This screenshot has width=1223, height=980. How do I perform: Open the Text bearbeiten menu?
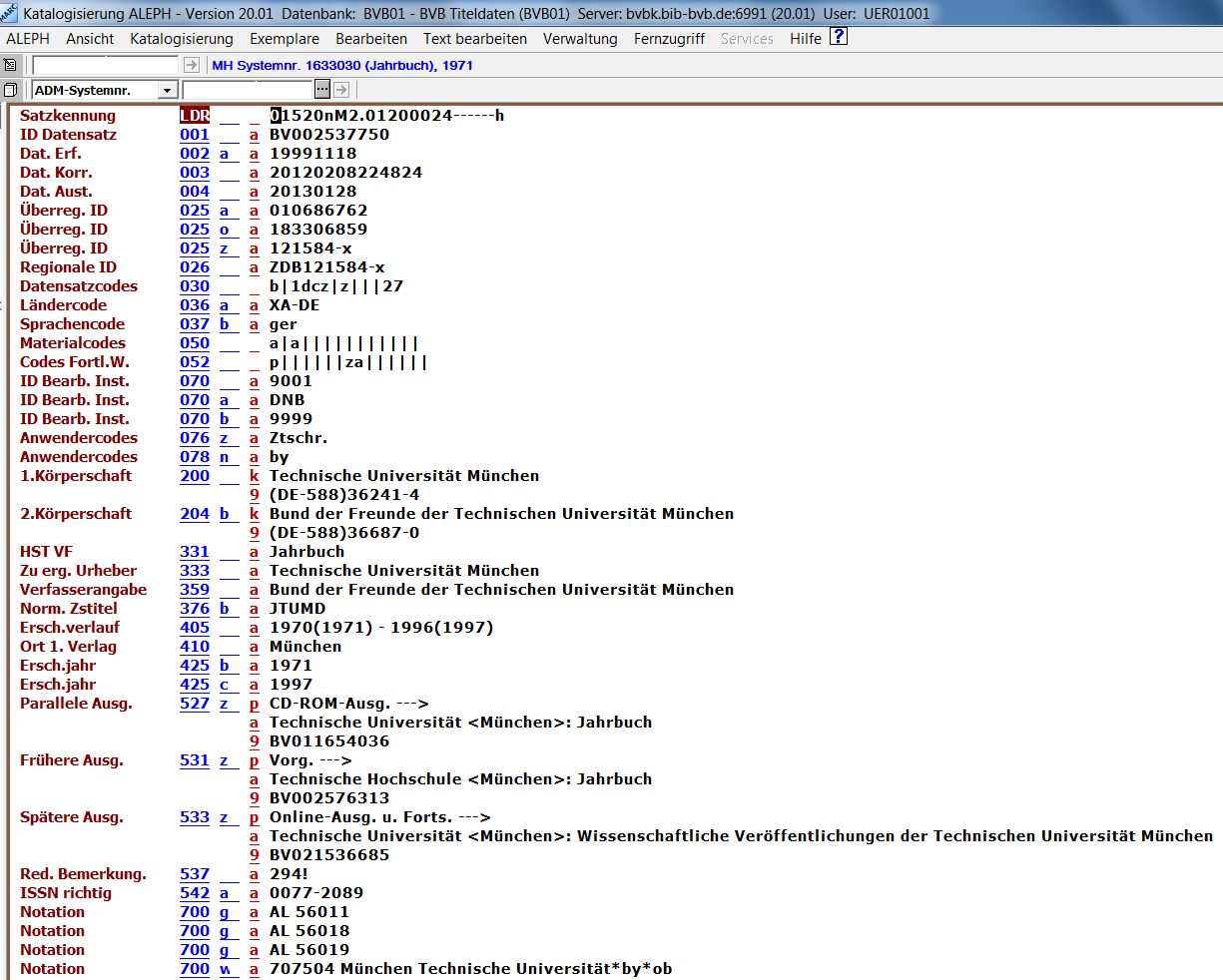tap(474, 39)
